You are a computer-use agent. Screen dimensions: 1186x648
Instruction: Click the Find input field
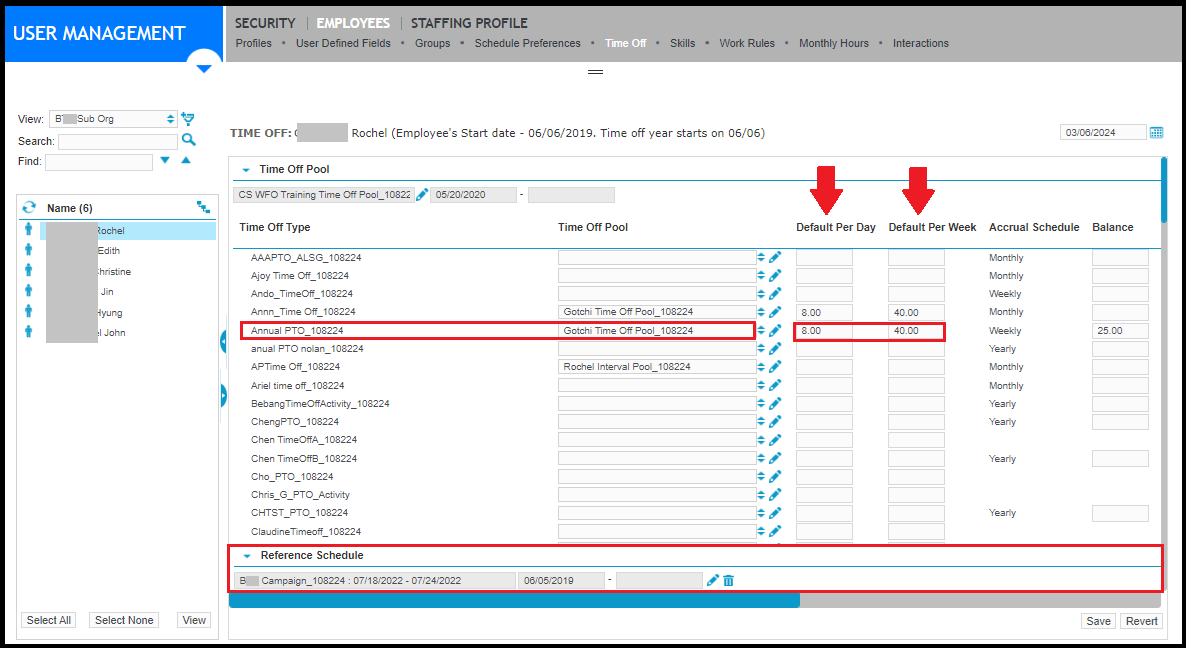(x=99, y=162)
